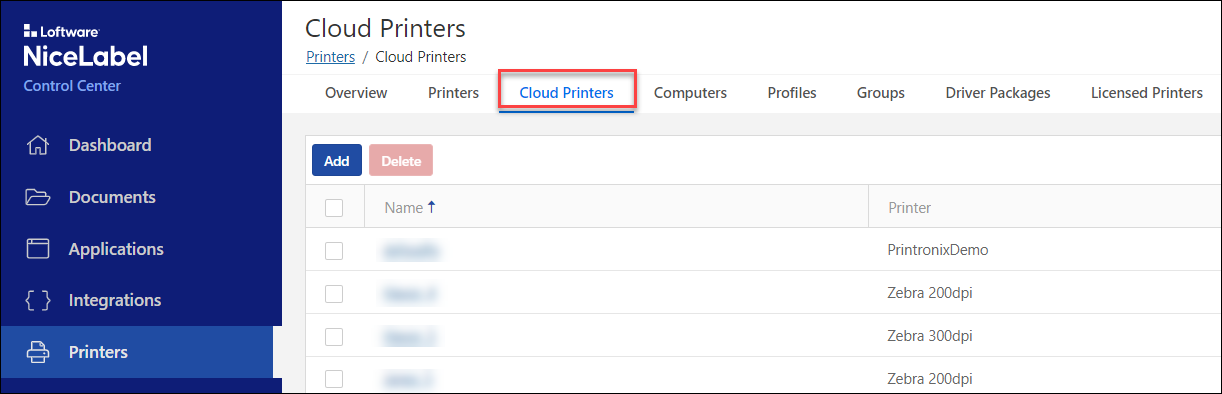Switch to the Overview tab
The image size is (1222, 394).
coord(356,93)
